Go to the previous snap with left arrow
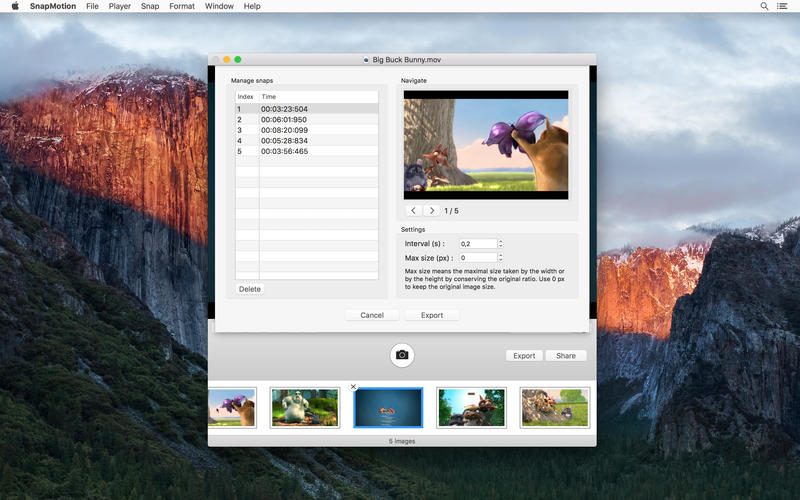The width and height of the screenshot is (800, 500). 414,211
